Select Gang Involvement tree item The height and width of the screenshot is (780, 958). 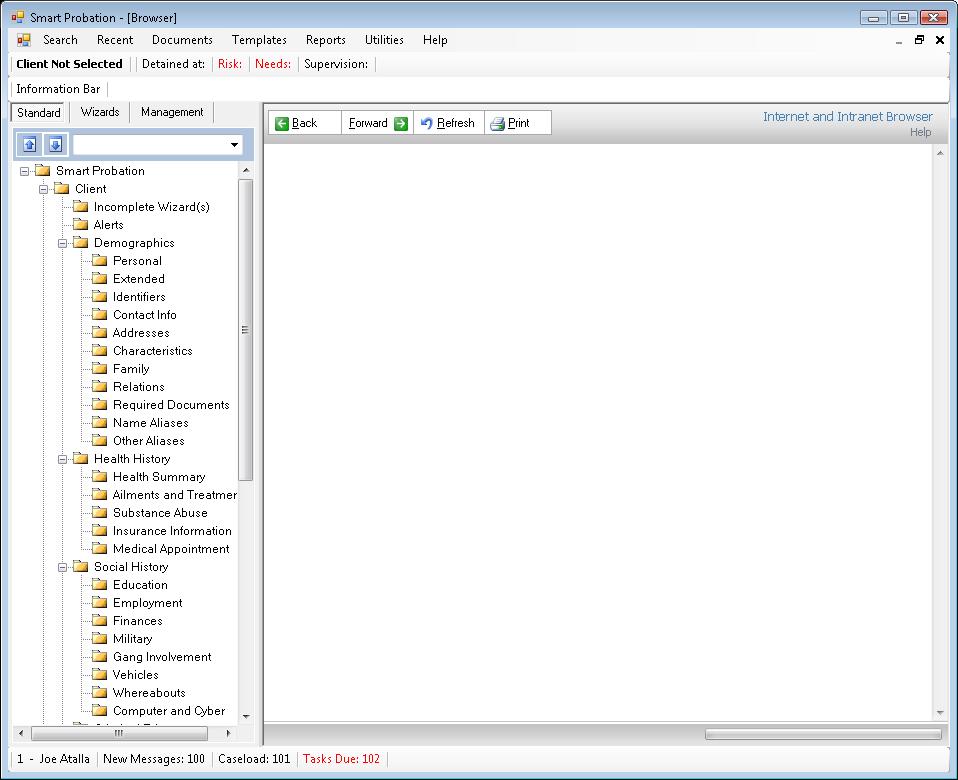click(162, 657)
